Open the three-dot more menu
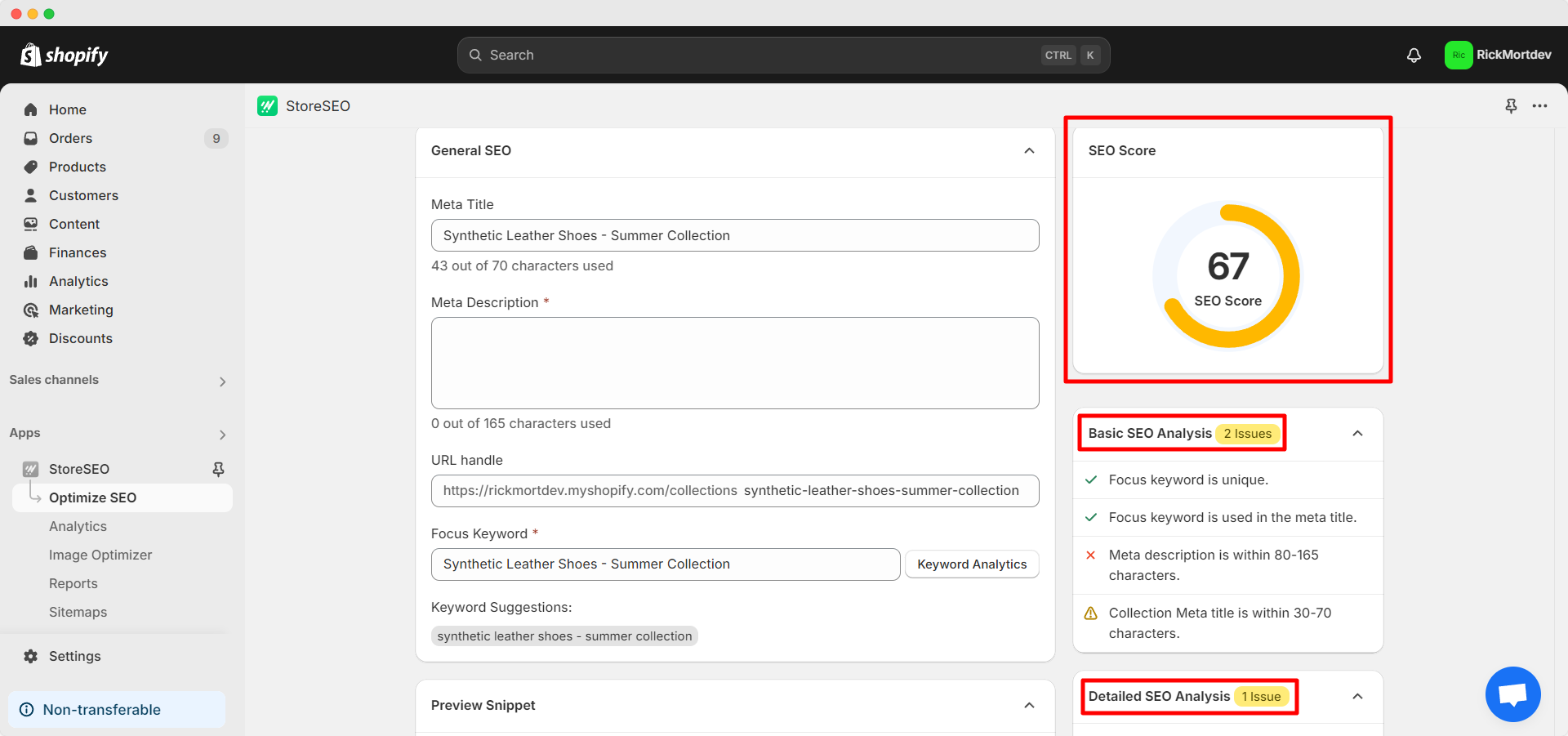Viewport: 1568px width, 736px height. 1539,106
